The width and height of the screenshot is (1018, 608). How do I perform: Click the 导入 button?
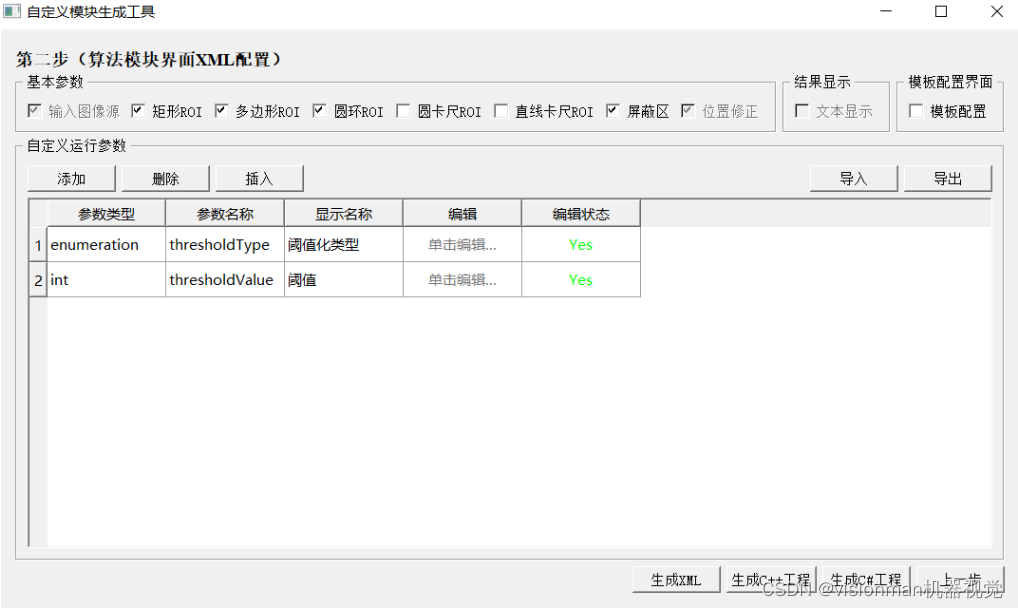tap(853, 177)
